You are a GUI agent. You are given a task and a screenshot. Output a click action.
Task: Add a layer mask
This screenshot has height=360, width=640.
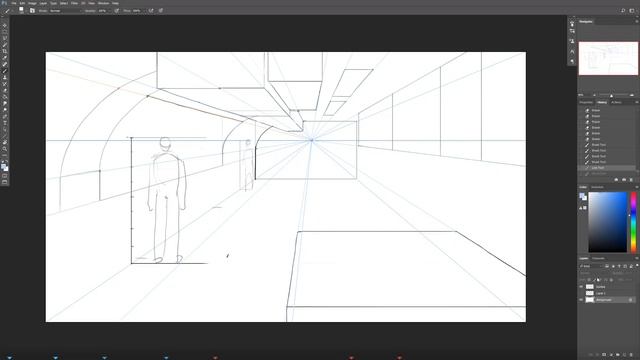(x=604, y=355)
